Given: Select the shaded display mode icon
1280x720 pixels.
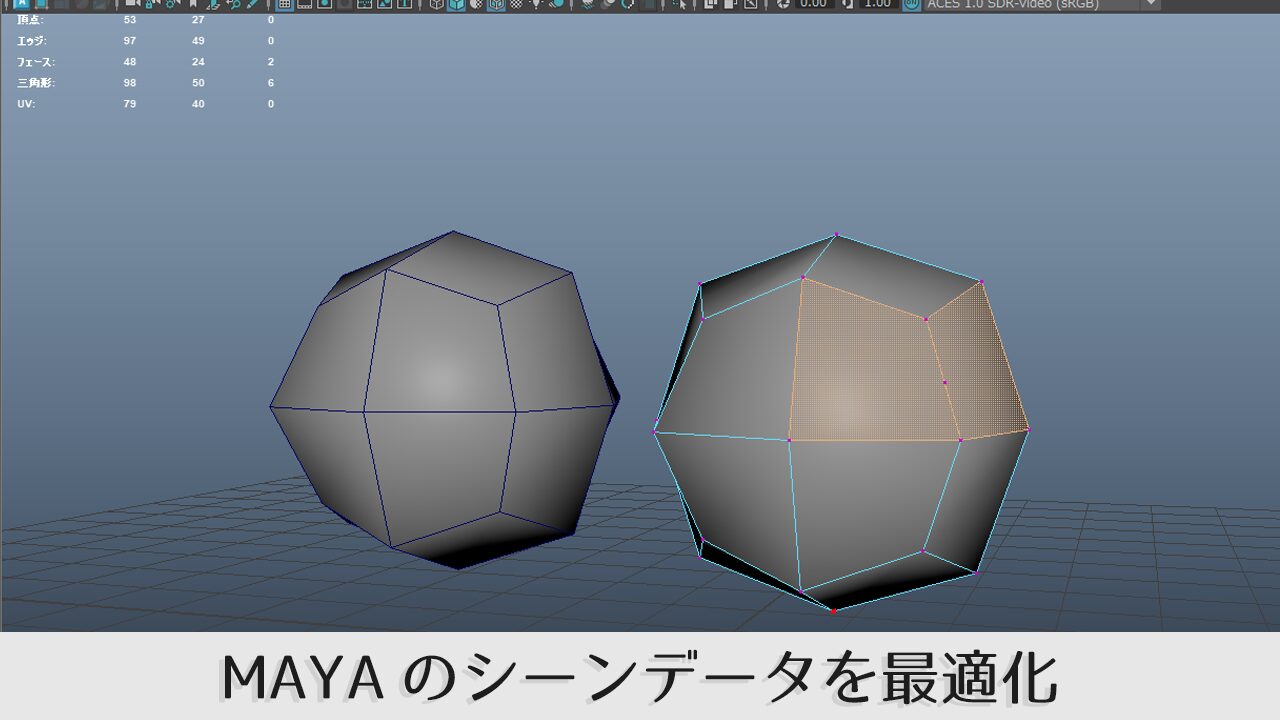Looking at the screenshot, I should pos(455,7).
